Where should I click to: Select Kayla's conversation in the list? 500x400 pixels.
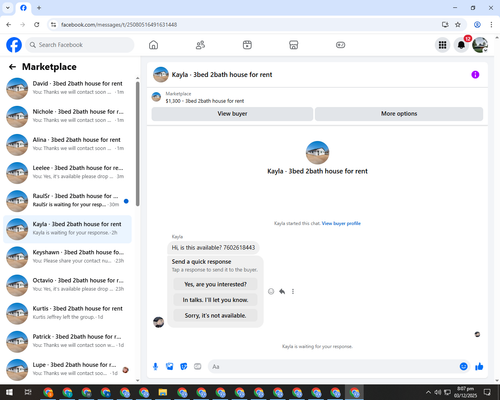(x=68, y=229)
